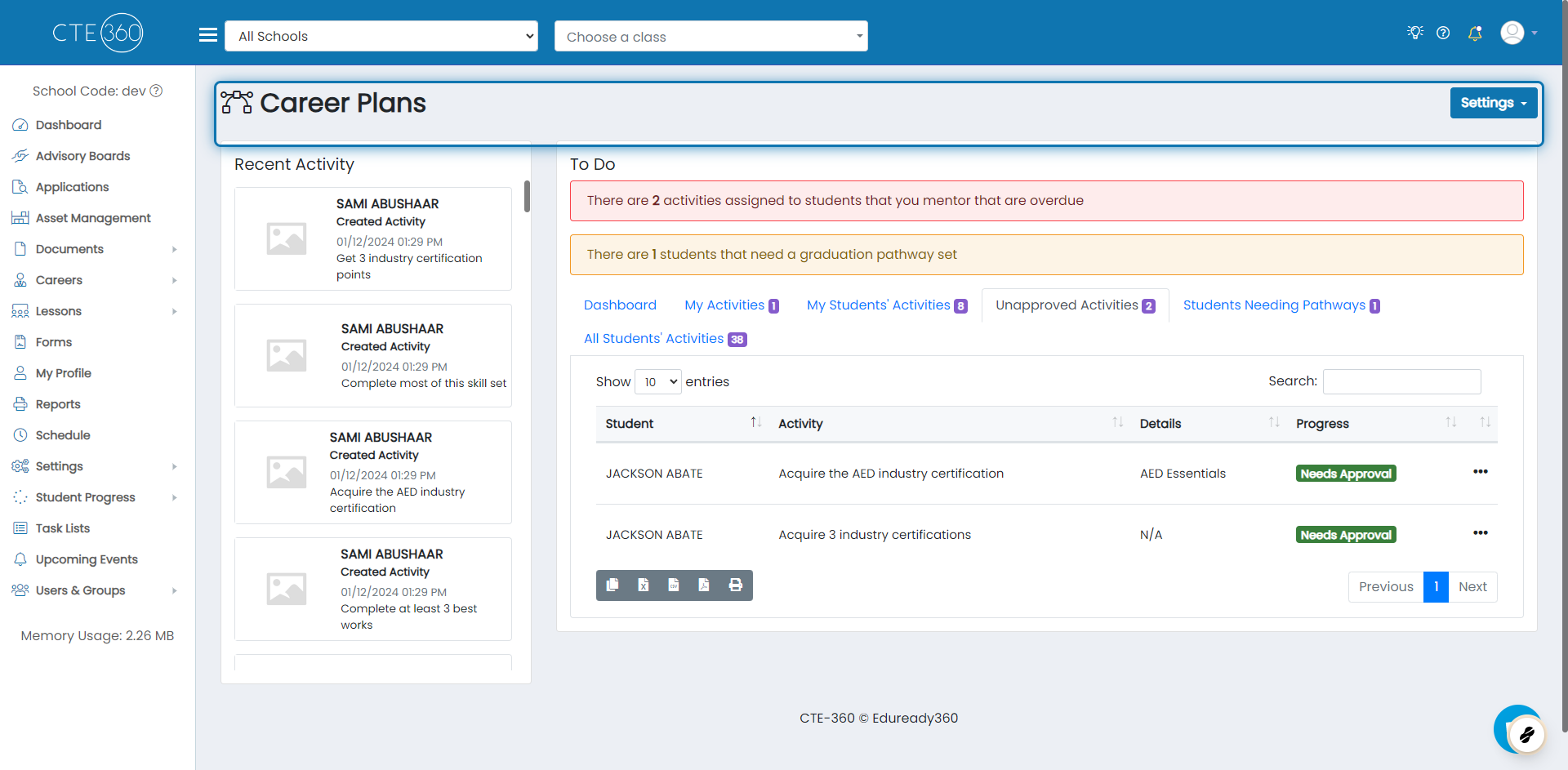Click Needs Approval badge for AED certification
The width and height of the screenshot is (1568, 770).
[1346, 474]
